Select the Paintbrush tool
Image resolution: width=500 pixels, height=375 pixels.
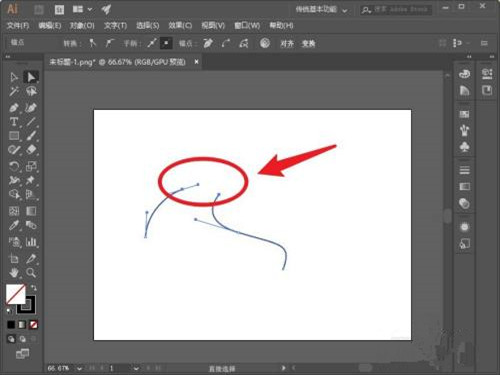point(31,136)
